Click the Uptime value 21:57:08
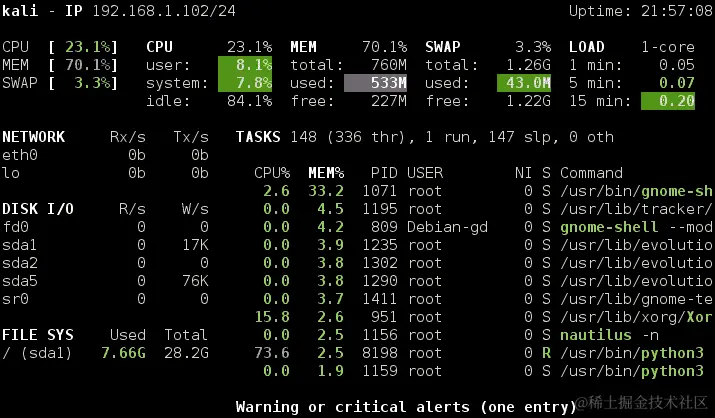Viewport: 715px width, 418px height. pos(677,10)
